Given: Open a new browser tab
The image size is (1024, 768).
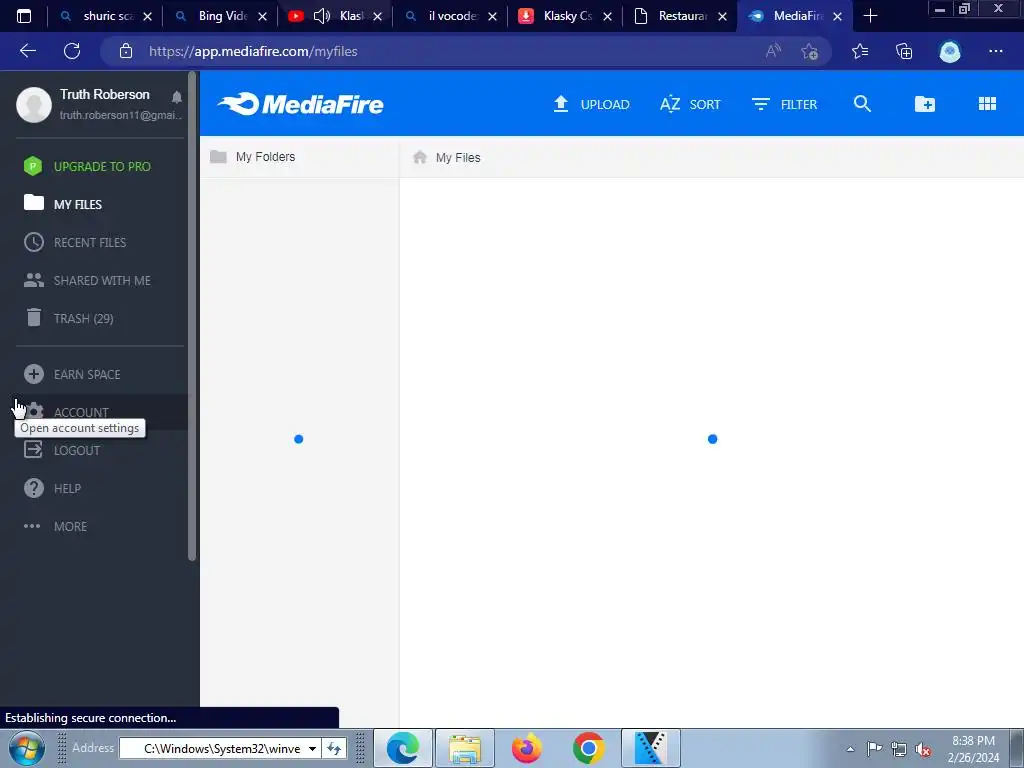Looking at the screenshot, I should point(870,16).
